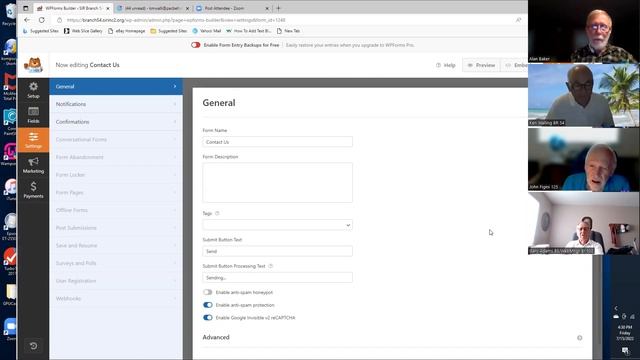This screenshot has width=640, height=360.
Task: Open the Form Pages settings item
Action: tap(116, 192)
